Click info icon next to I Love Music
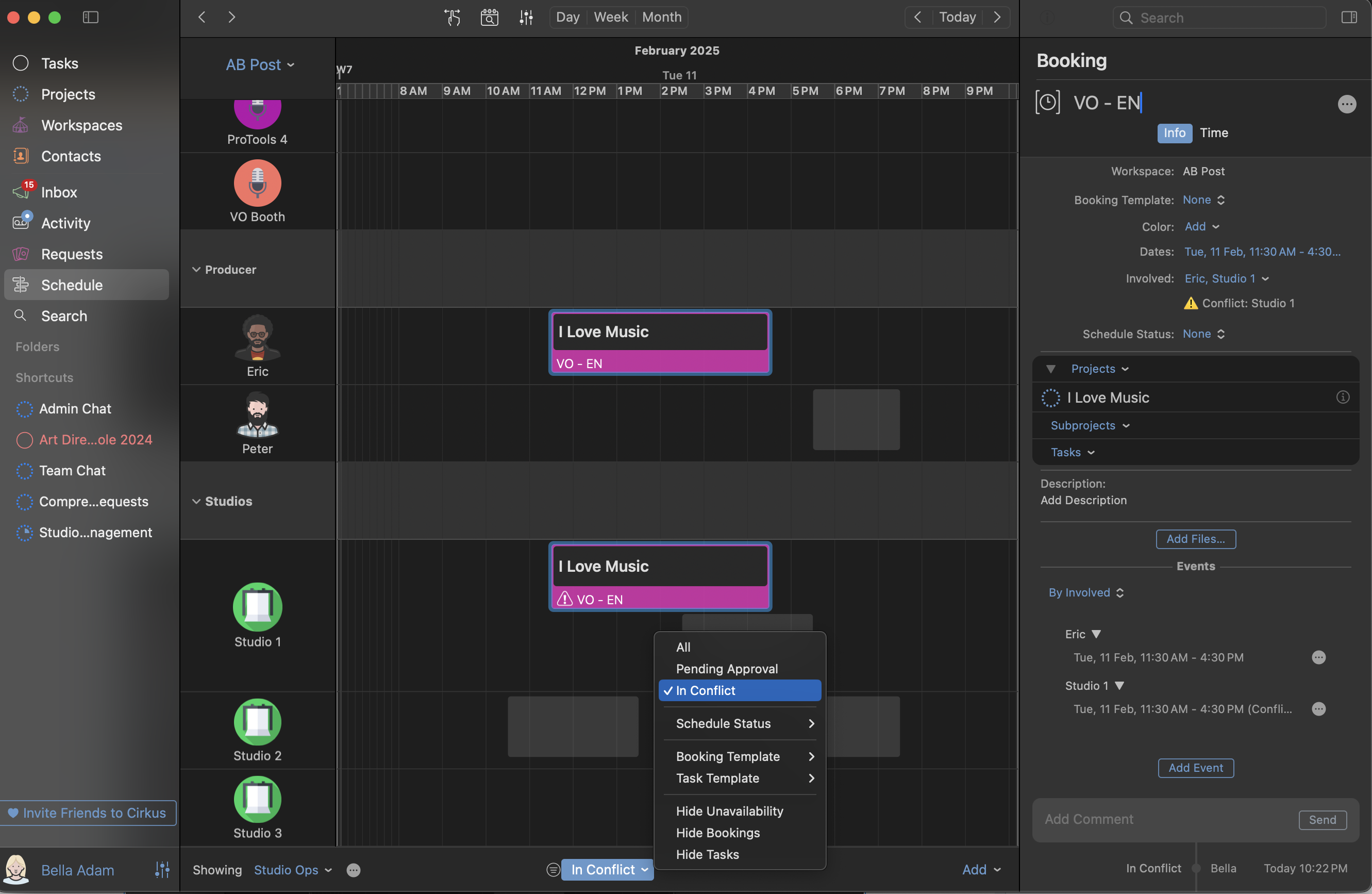Viewport: 1372px width, 894px height. coord(1343,397)
